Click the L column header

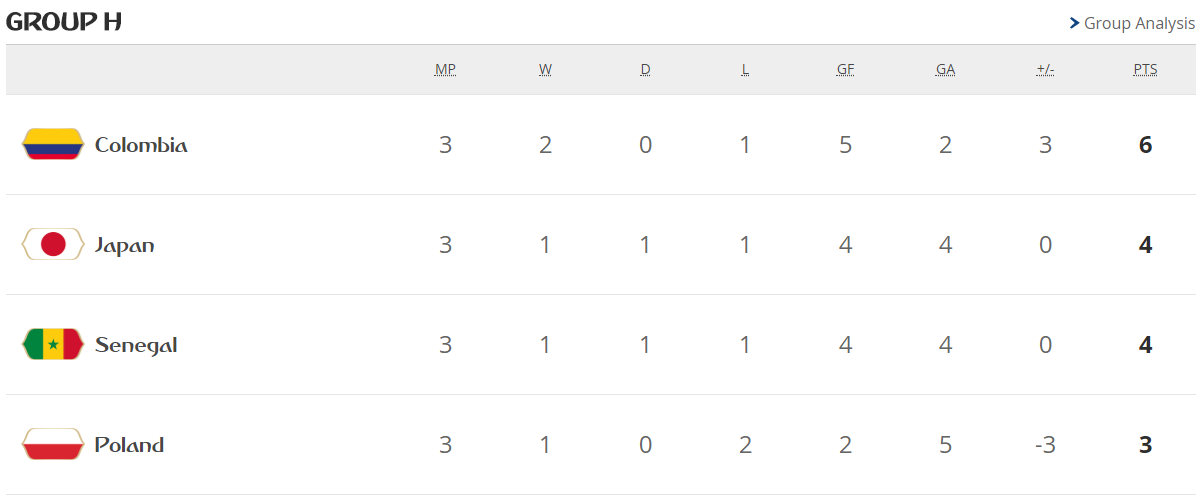[745, 69]
